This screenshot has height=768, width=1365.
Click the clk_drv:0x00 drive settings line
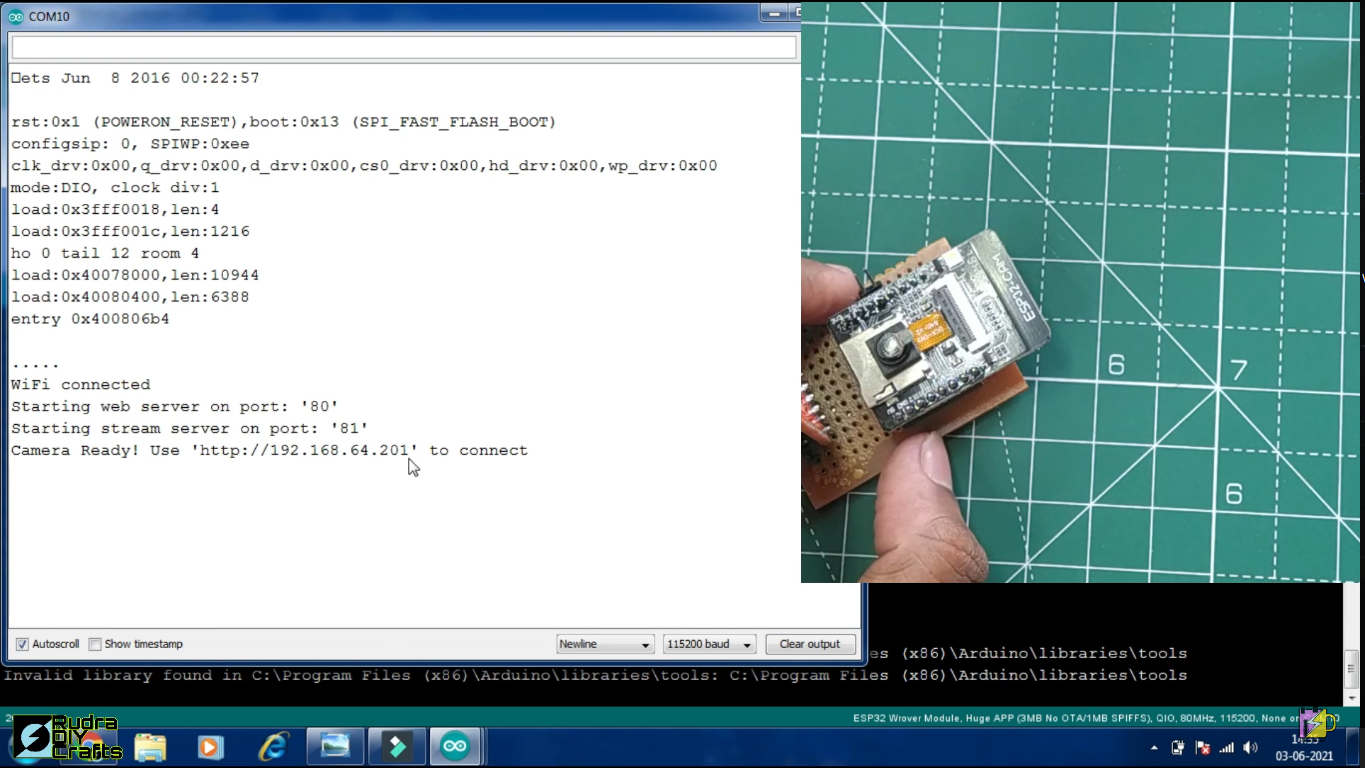(364, 166)
